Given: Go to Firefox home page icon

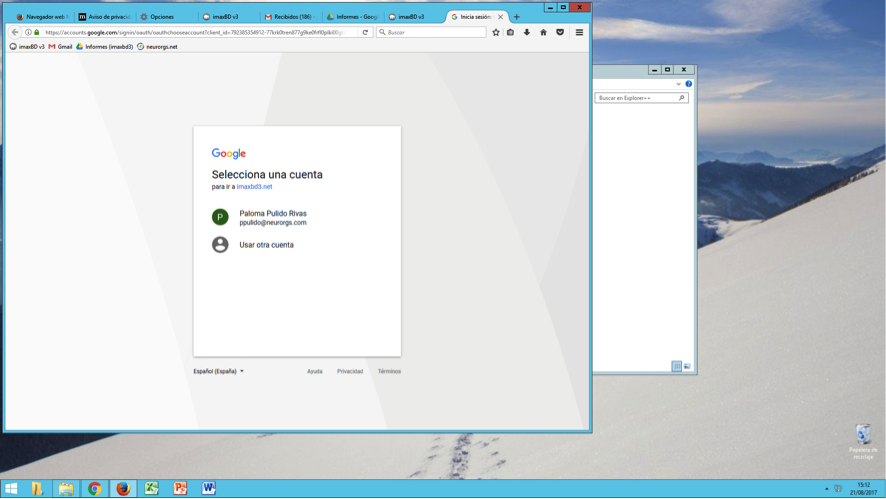Looking at the screenshot, I should coord(543,32).
